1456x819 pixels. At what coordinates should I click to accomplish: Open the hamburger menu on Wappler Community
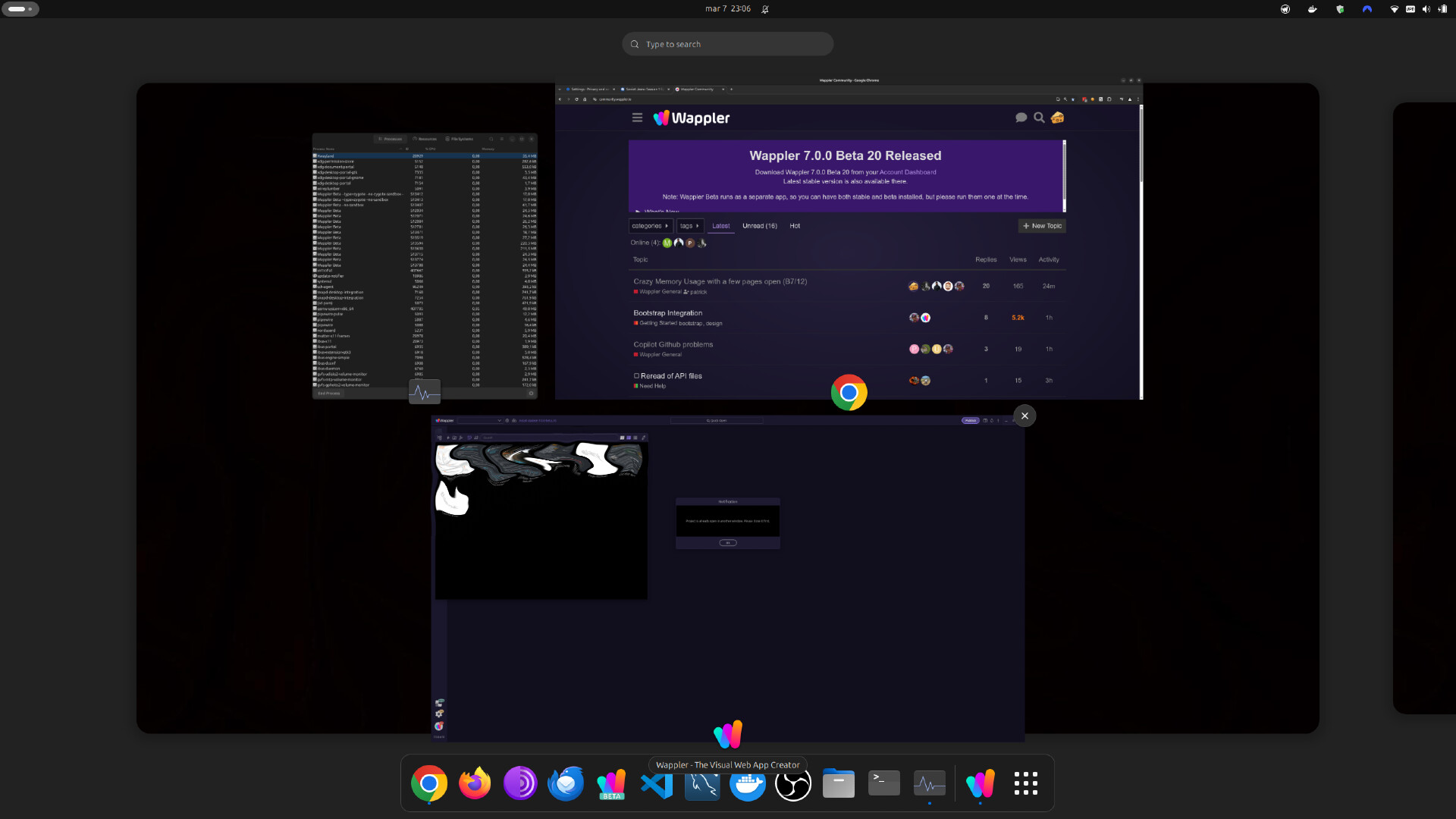pos(637,118)
